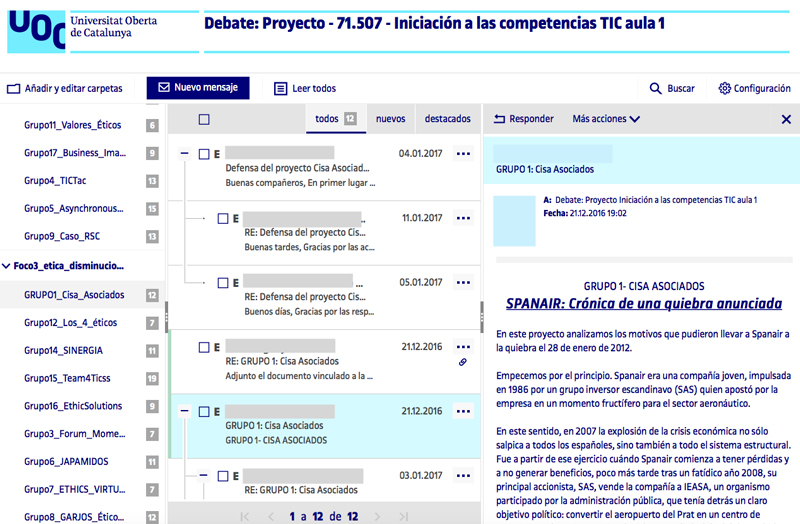
Task: Check the message dated 04.01.2017
Action: coord(204,154)
